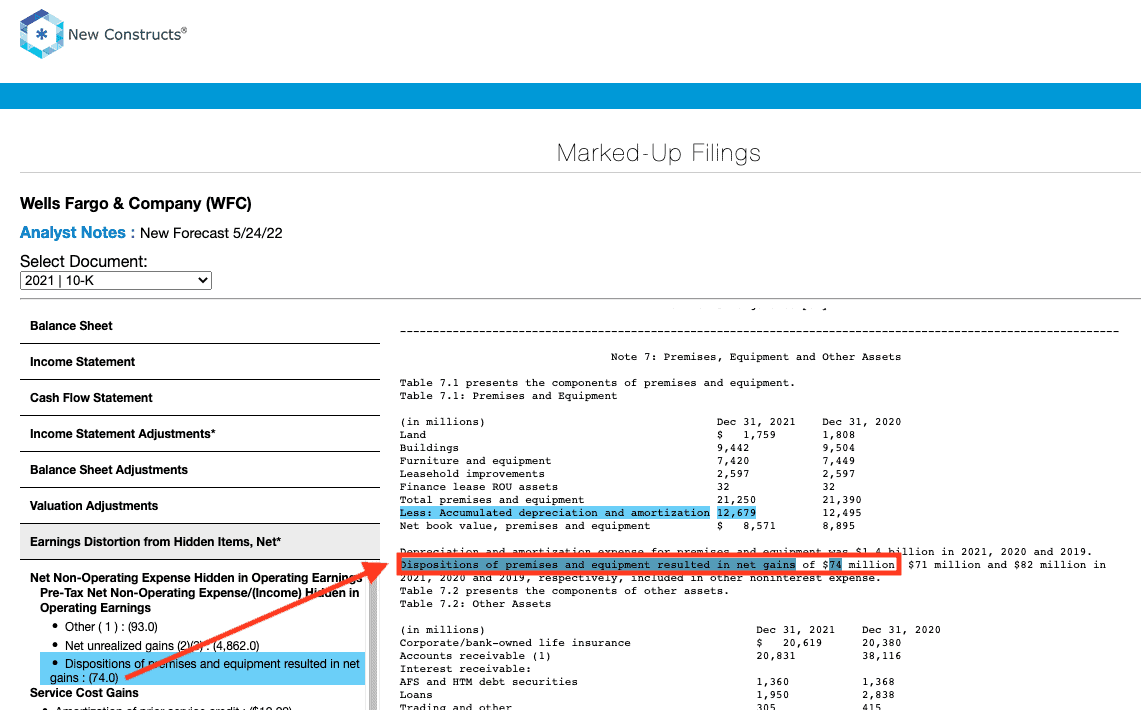Click the 8,571 net book value
The width and height of the screenshot is (1141, 710).
coord(759,526)
